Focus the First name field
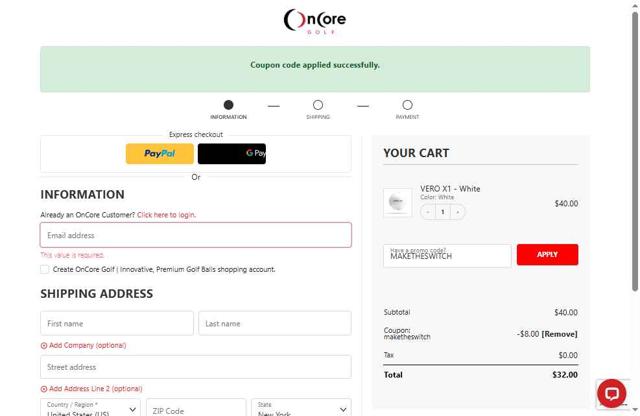Image resolution: width=640 pixels, height=416 pixels. (117, 323)
